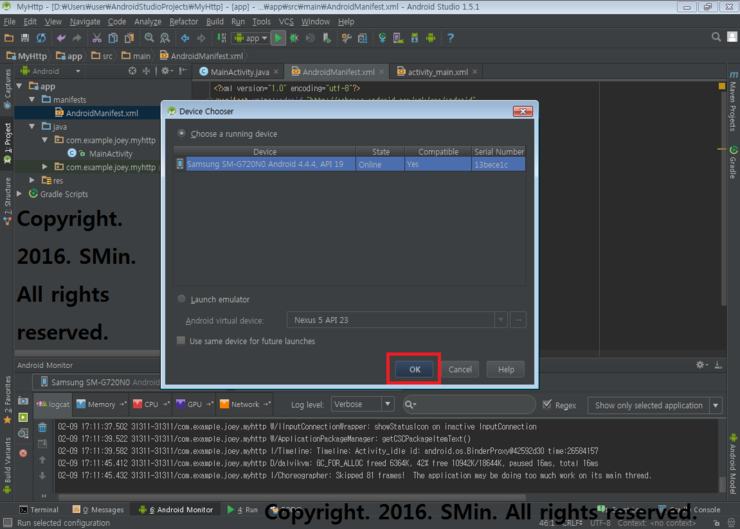Click the Debug app bug icon
This screenshot has width=740, height=529.
tap(294, 38)
